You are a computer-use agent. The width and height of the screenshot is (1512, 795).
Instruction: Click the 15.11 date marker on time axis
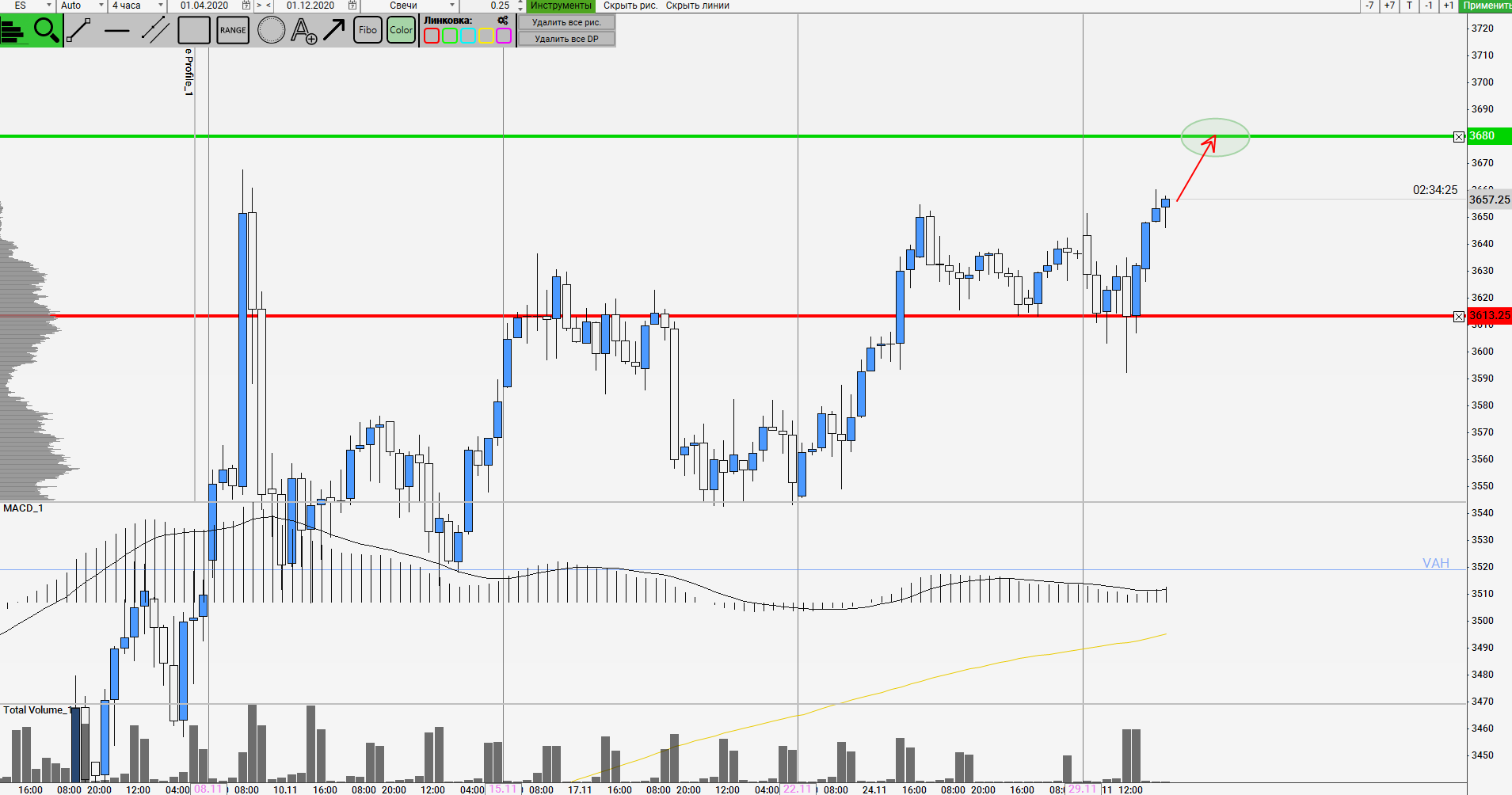click(502, 789)
